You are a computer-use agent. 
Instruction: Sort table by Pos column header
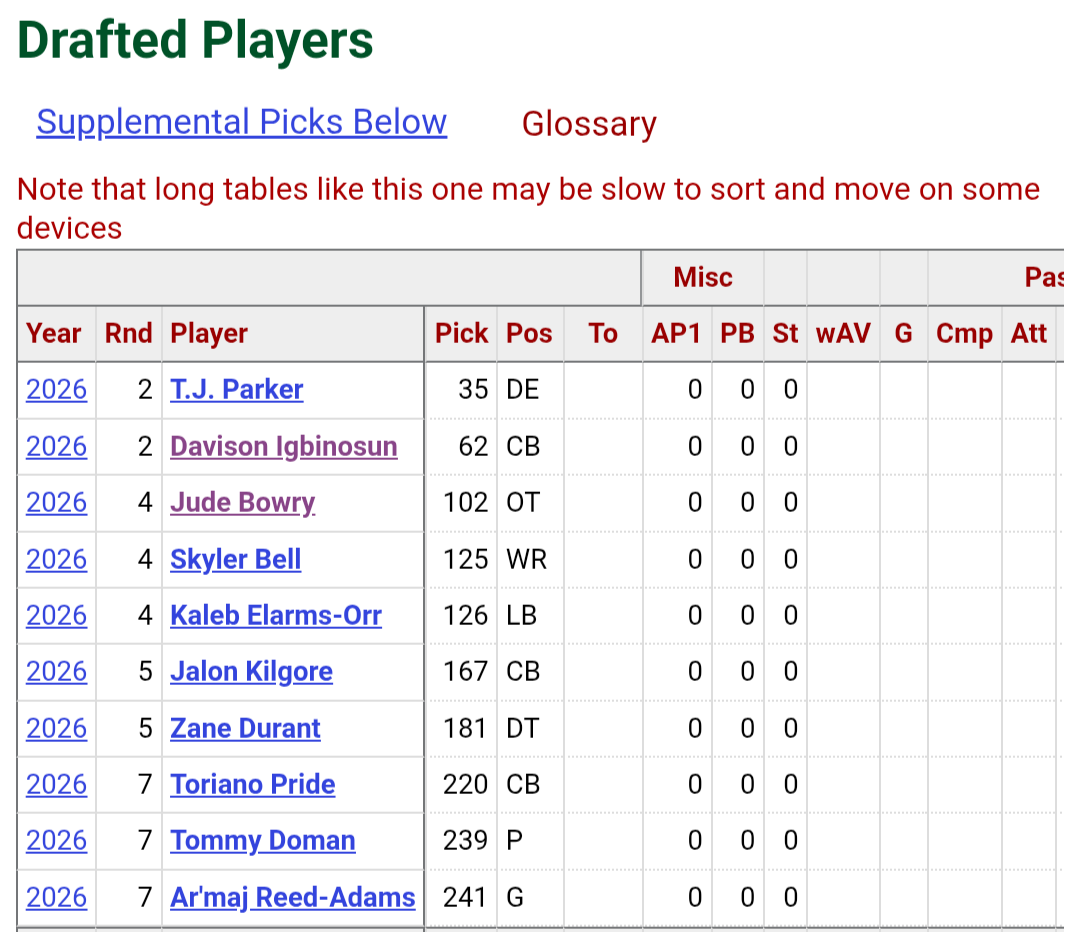pyautogui.click(x=529, y=333)
